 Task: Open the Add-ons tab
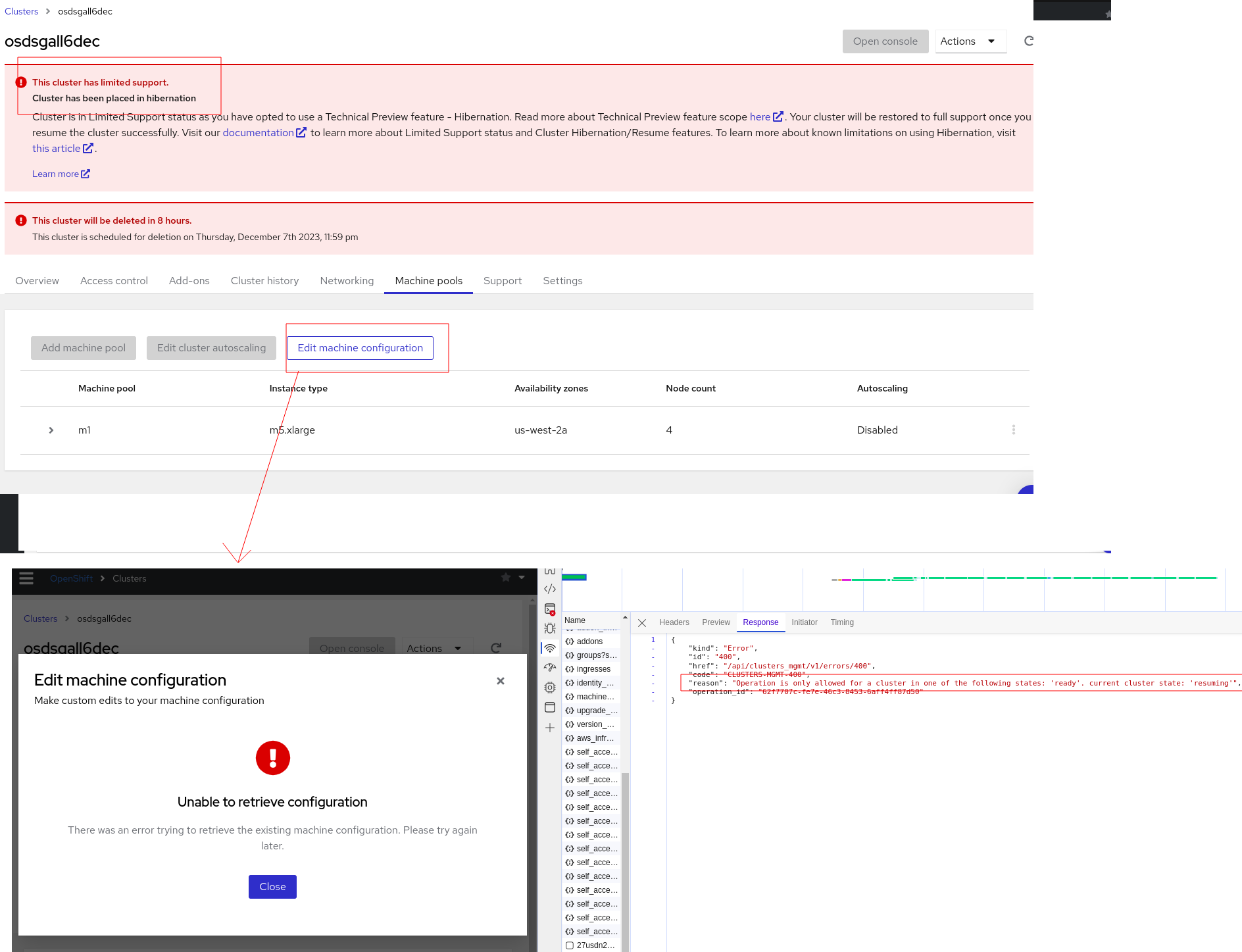pos(189,281)
